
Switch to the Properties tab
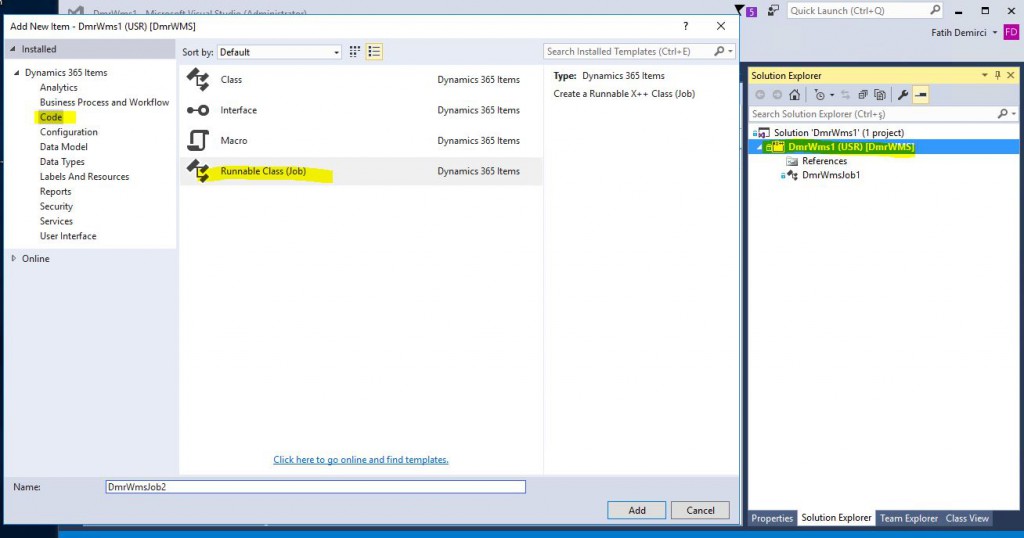(772, 518)
